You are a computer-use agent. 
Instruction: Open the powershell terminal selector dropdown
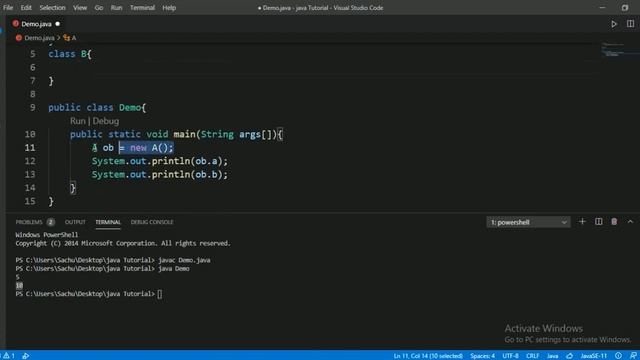pos(528,222)
